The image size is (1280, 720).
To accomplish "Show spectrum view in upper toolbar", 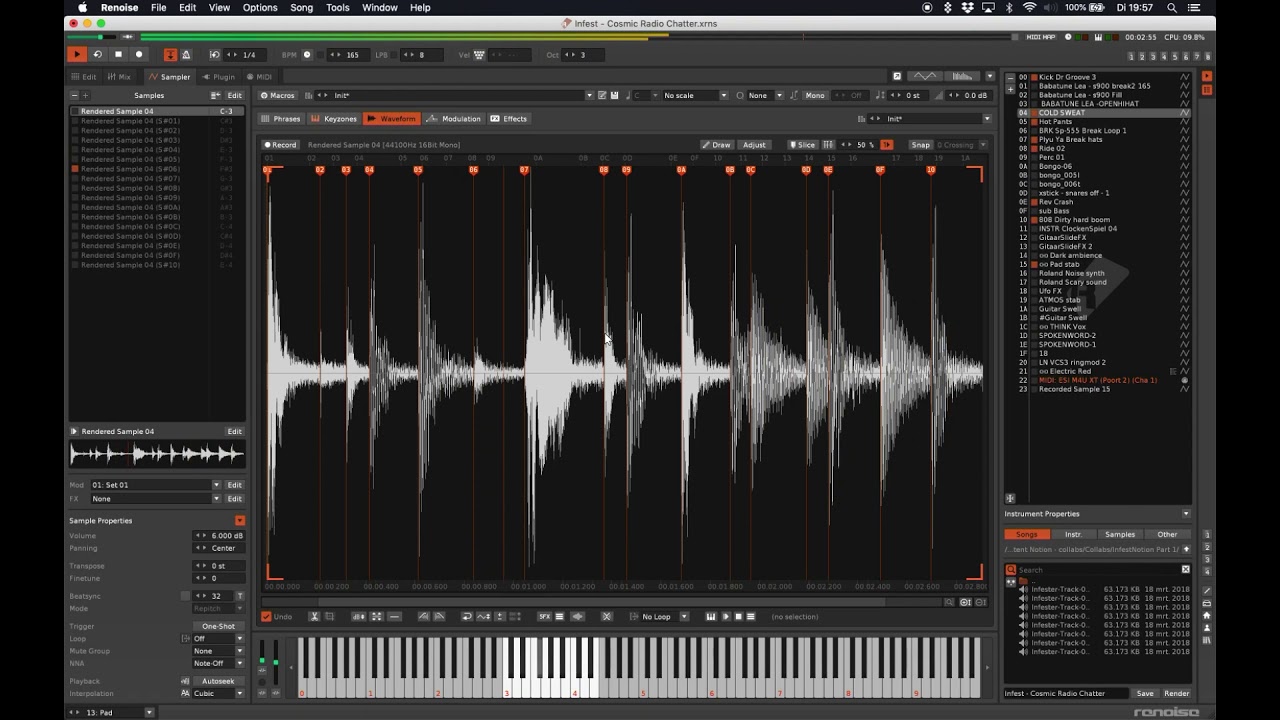I will tap(962, 76).
